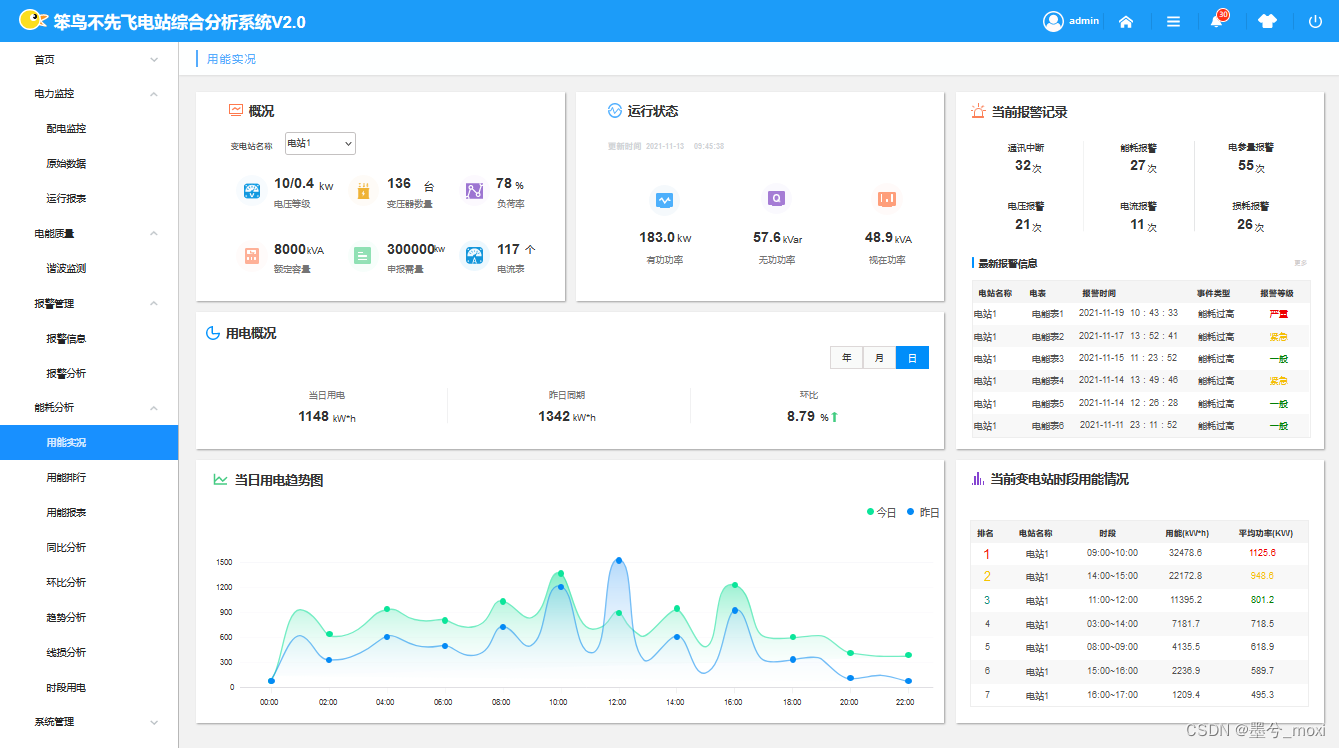Click the green 环比 up arrow
Viewport: 1340px width, 748px height.
(x=834, y=417)
